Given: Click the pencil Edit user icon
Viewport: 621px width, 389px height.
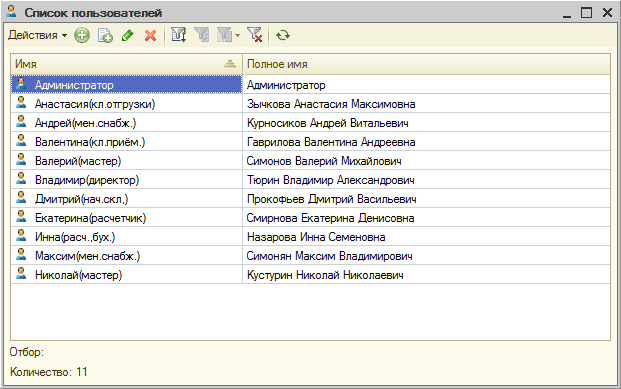Looking at the screenshot, I should tap(128, 35).
